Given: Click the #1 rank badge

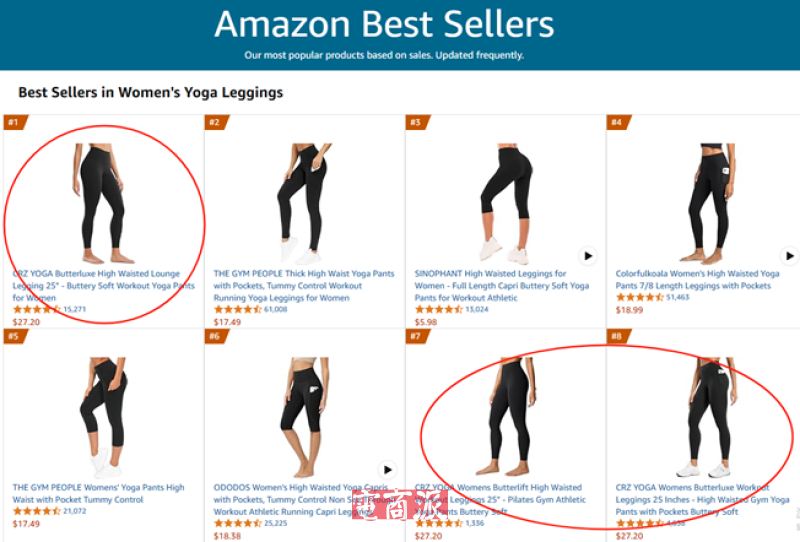Looking at the screenshot, I should 16,122.
